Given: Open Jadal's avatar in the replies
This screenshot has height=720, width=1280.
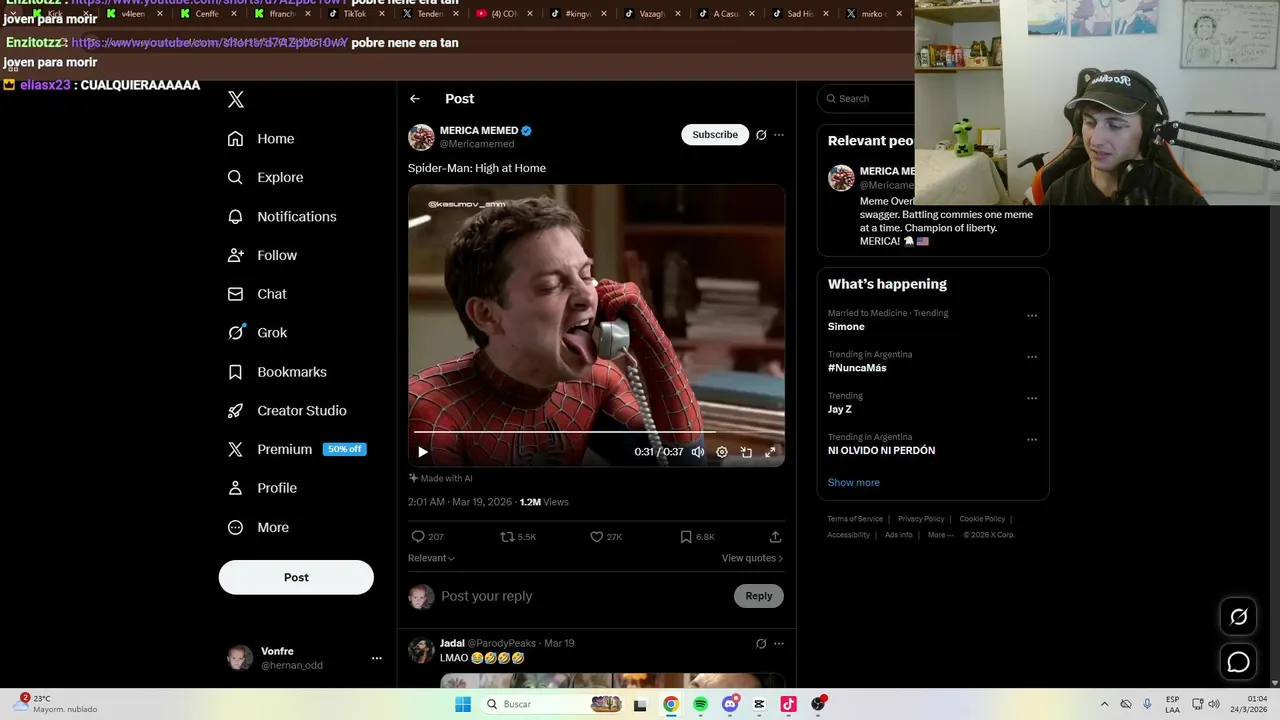Looking at the screenshot, I should [421, 650].
